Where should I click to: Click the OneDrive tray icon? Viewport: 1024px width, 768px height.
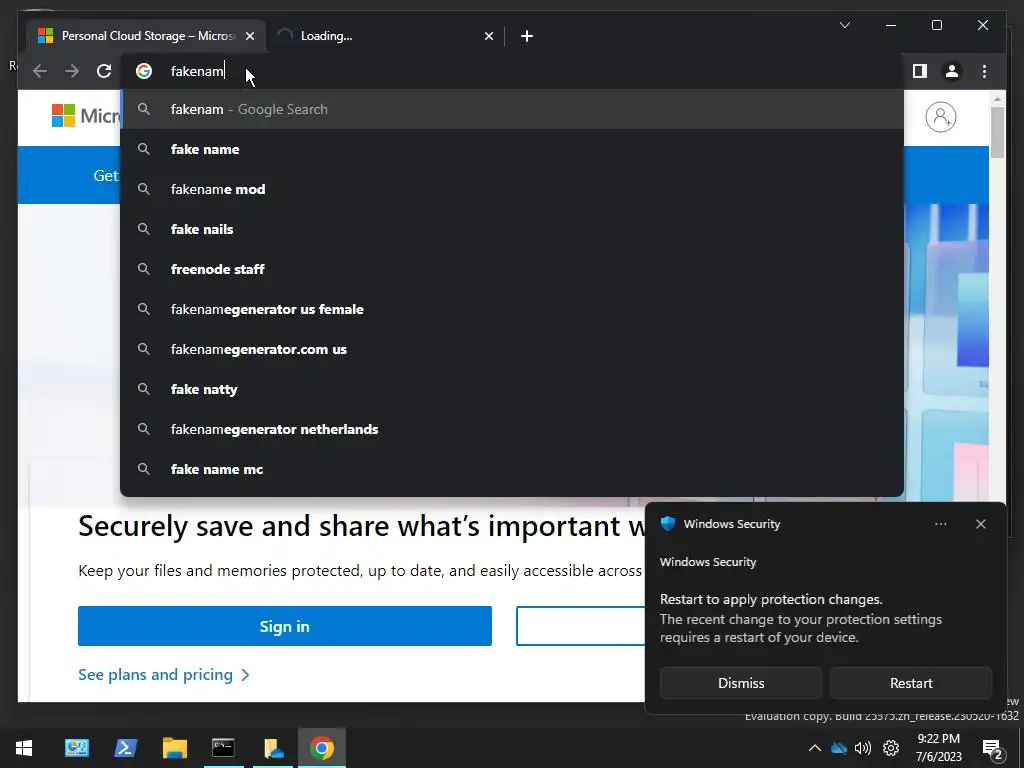(x=839, y=748)
